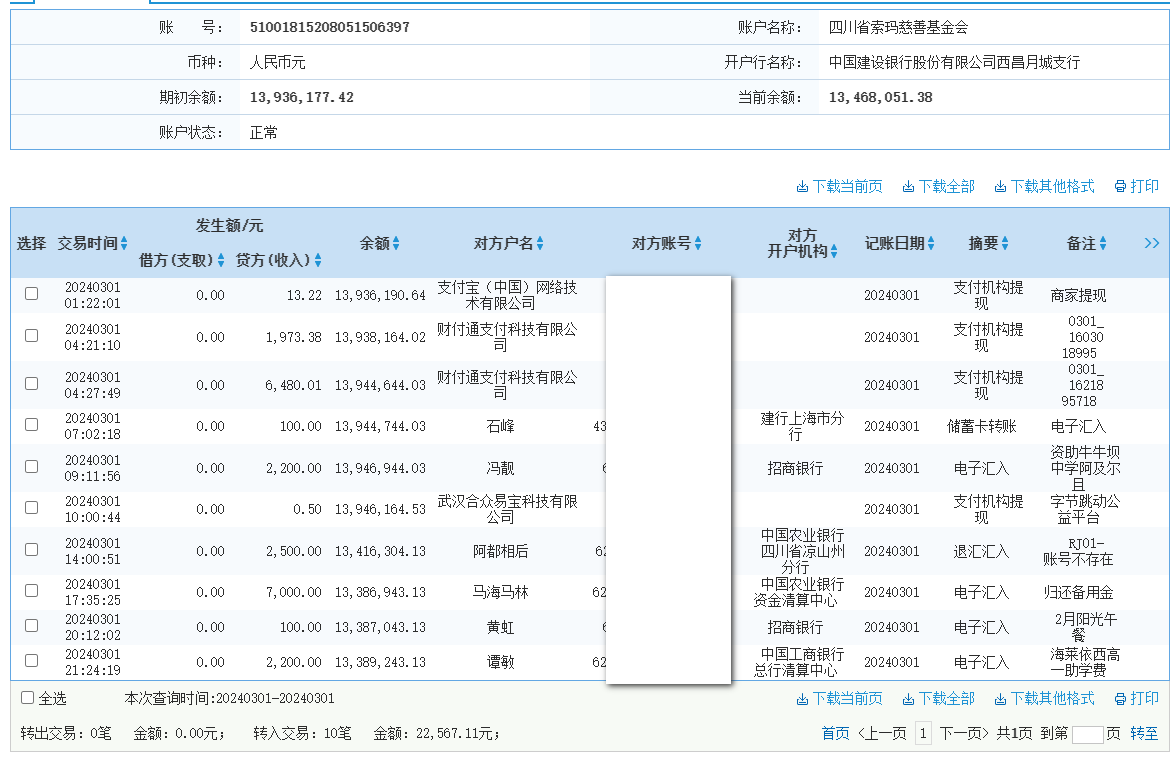
Task: Click top 下载当前页 download link
Action: click(x=839, y=186)
